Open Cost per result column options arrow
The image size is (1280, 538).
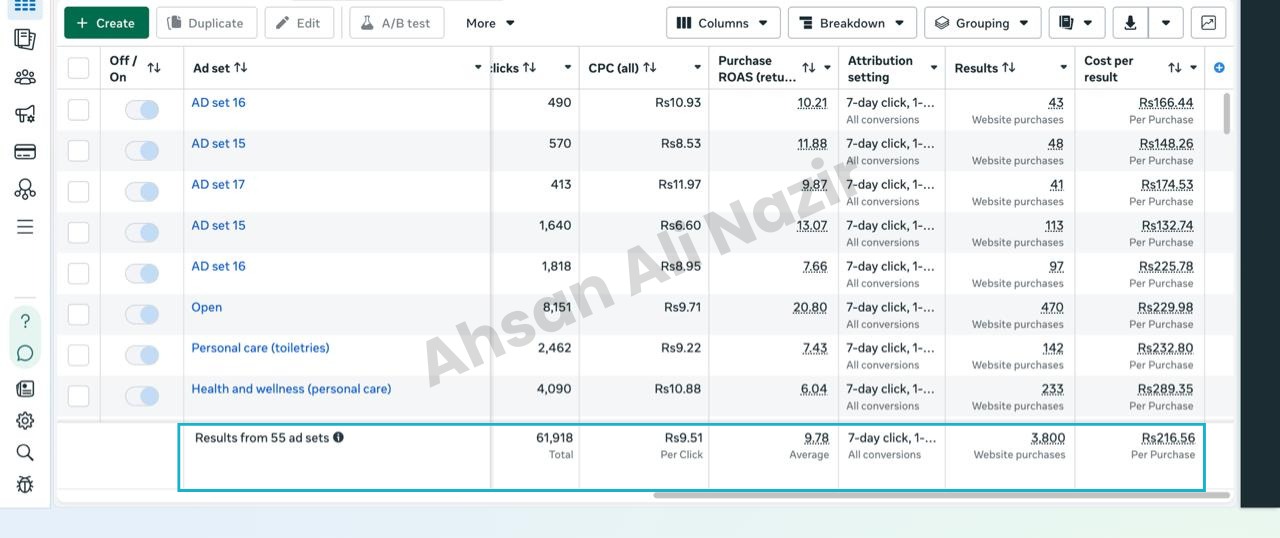1194,68
